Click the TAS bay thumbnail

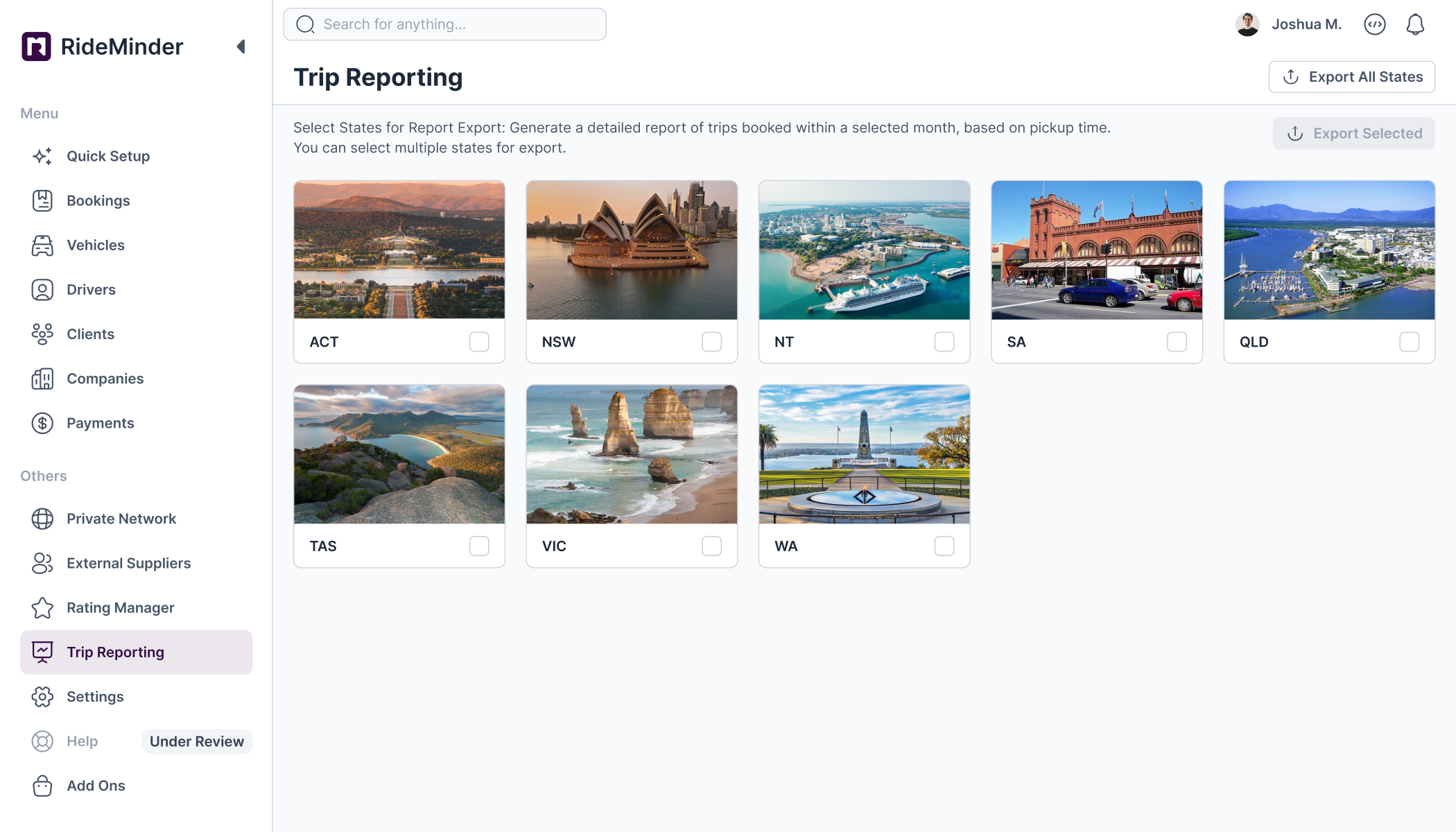click(399, 454)
